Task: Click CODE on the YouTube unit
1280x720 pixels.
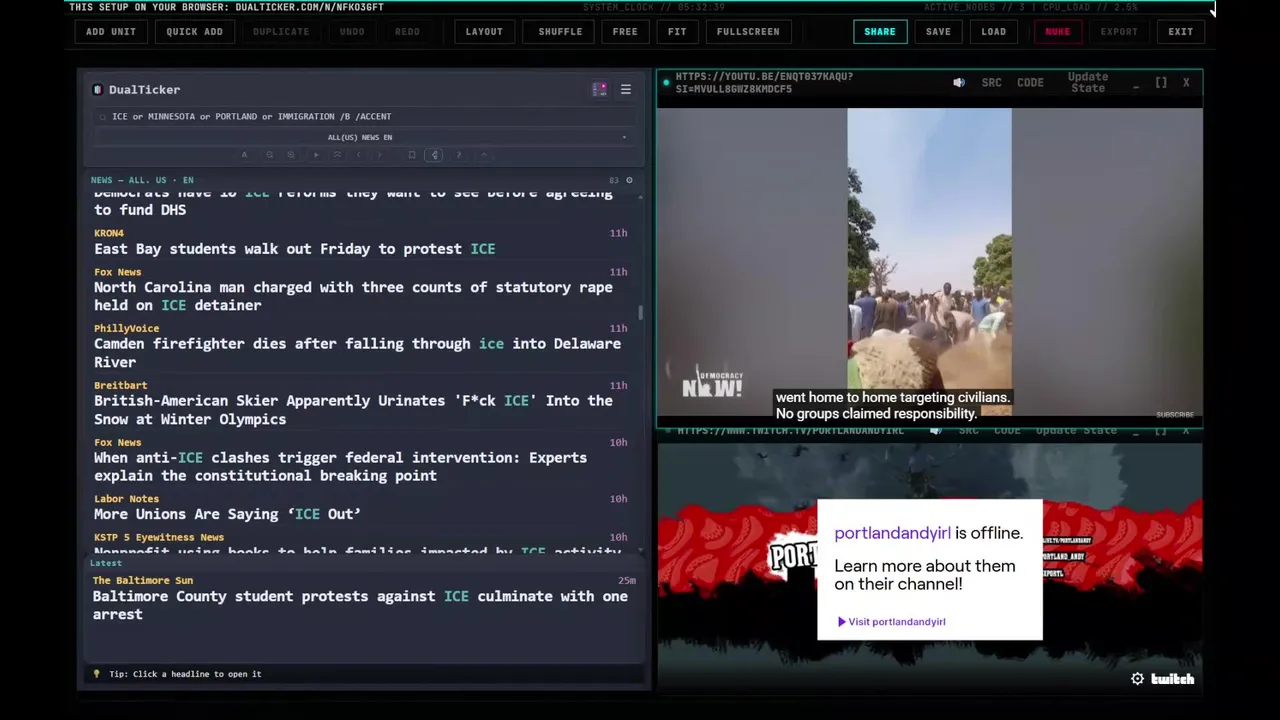Action: 1030,83
